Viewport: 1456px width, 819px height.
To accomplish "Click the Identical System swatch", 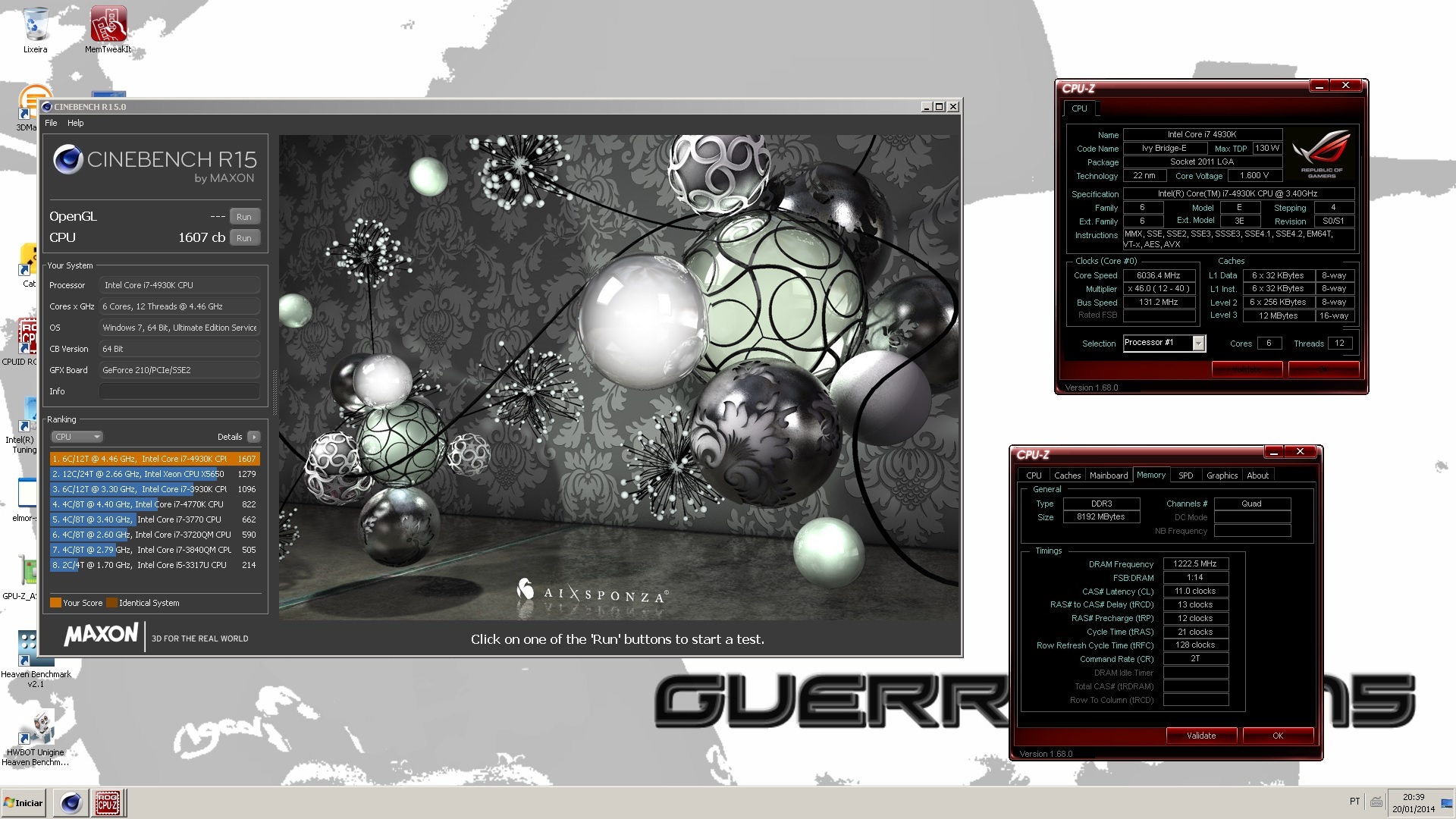I will (x=111, y=603).
